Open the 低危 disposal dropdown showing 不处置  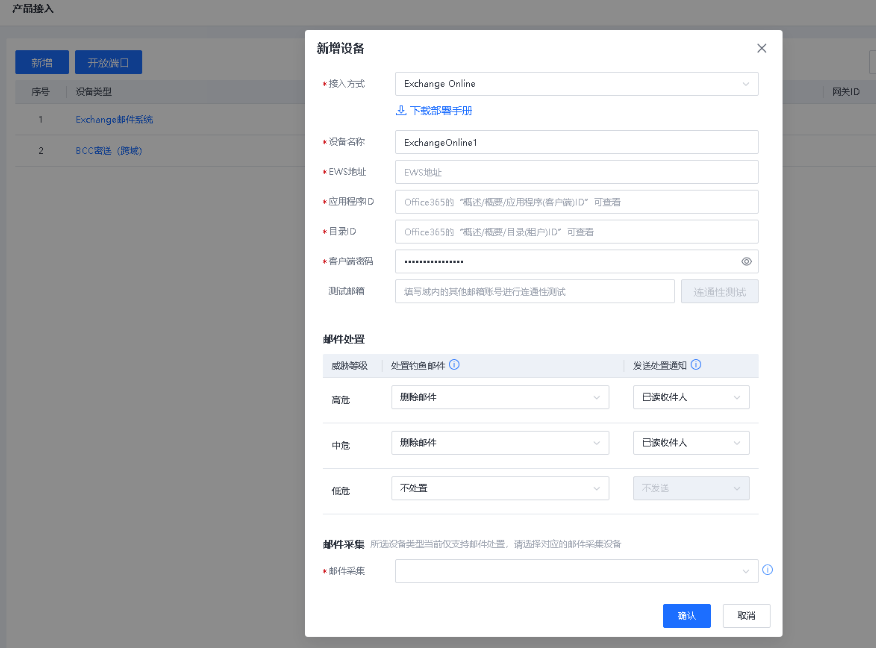(x=499, y=488)
